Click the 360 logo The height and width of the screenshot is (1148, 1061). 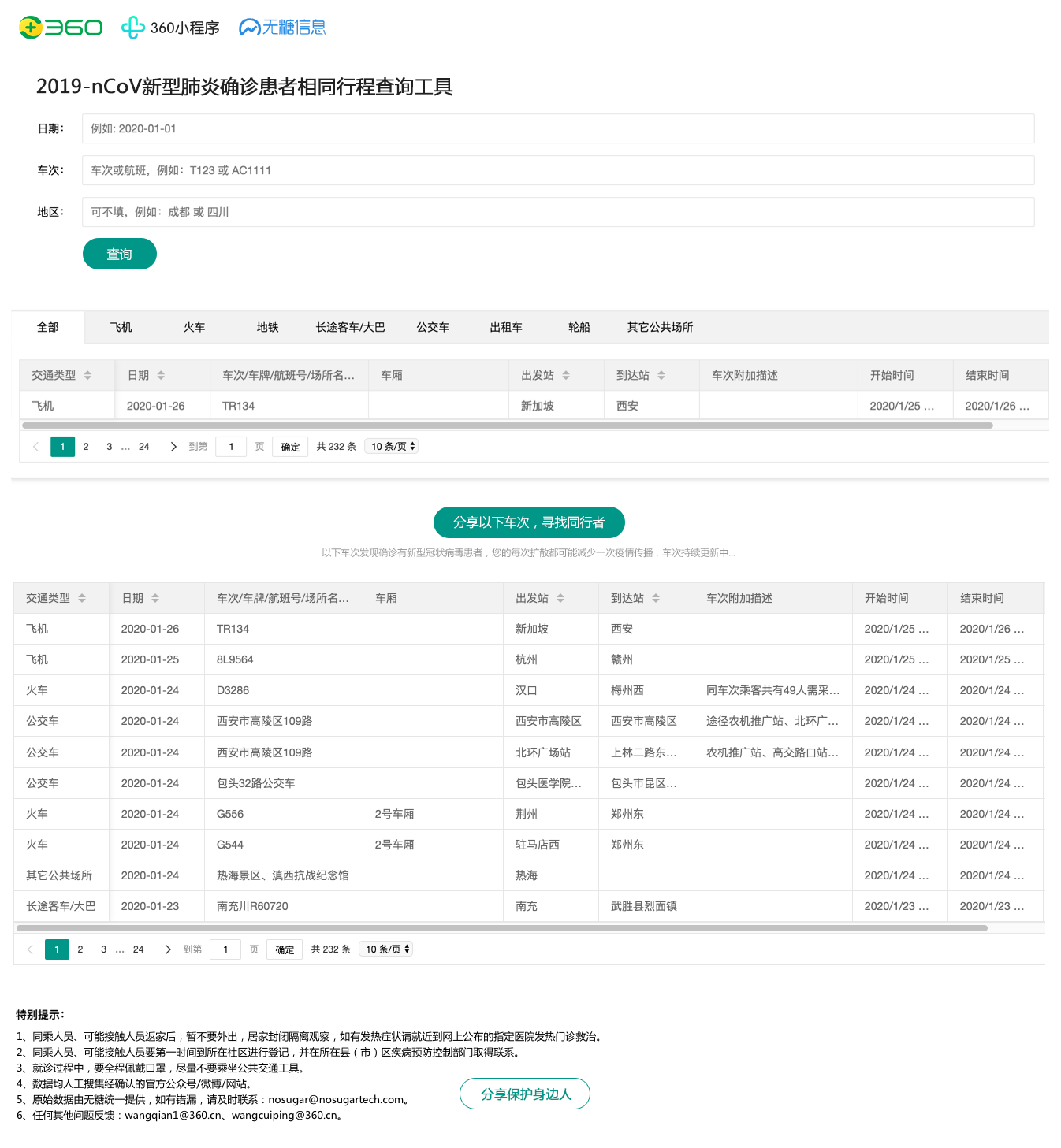[x=60, y=26]
